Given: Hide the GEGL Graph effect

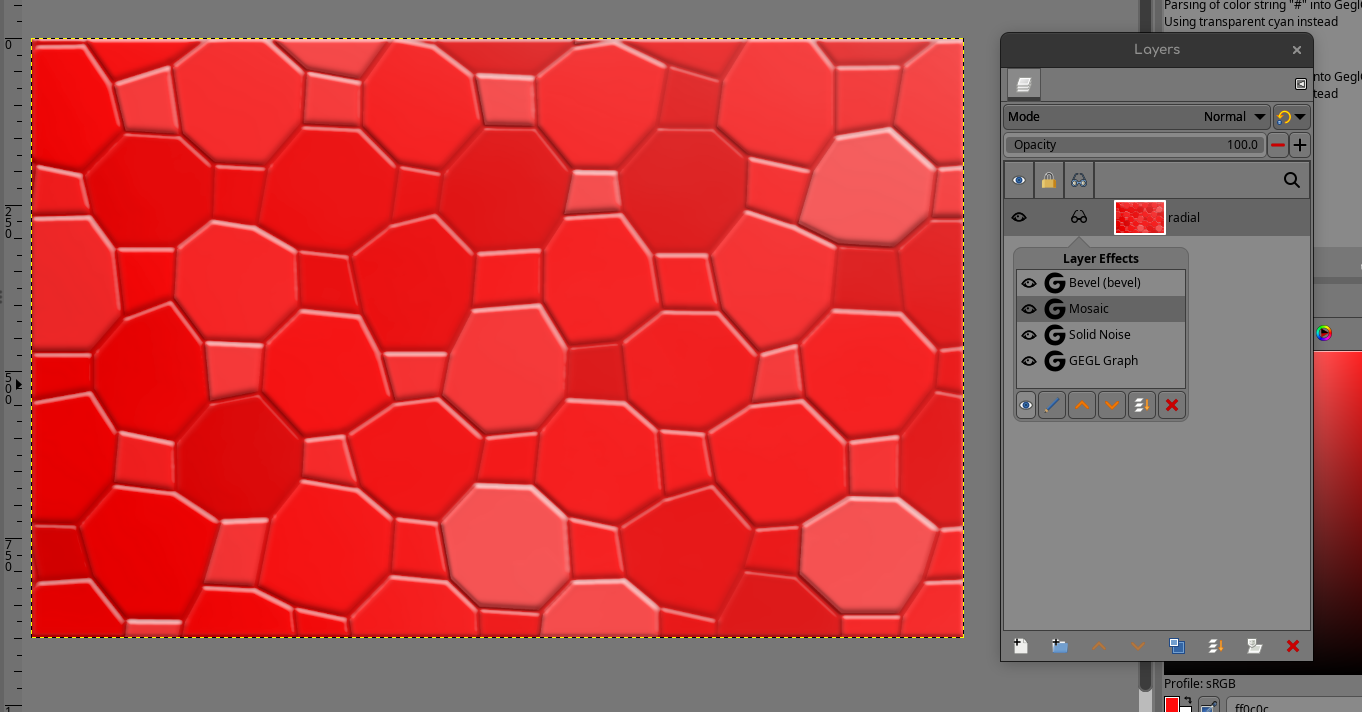Looking at the screenshot, I should pos(1029,361).
